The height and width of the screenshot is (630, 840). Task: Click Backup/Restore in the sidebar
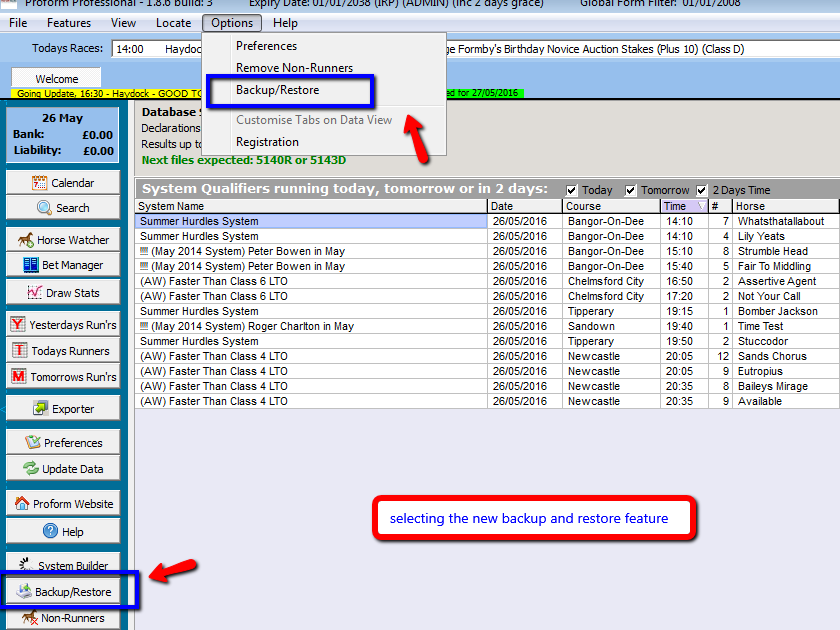pos(63,592)
